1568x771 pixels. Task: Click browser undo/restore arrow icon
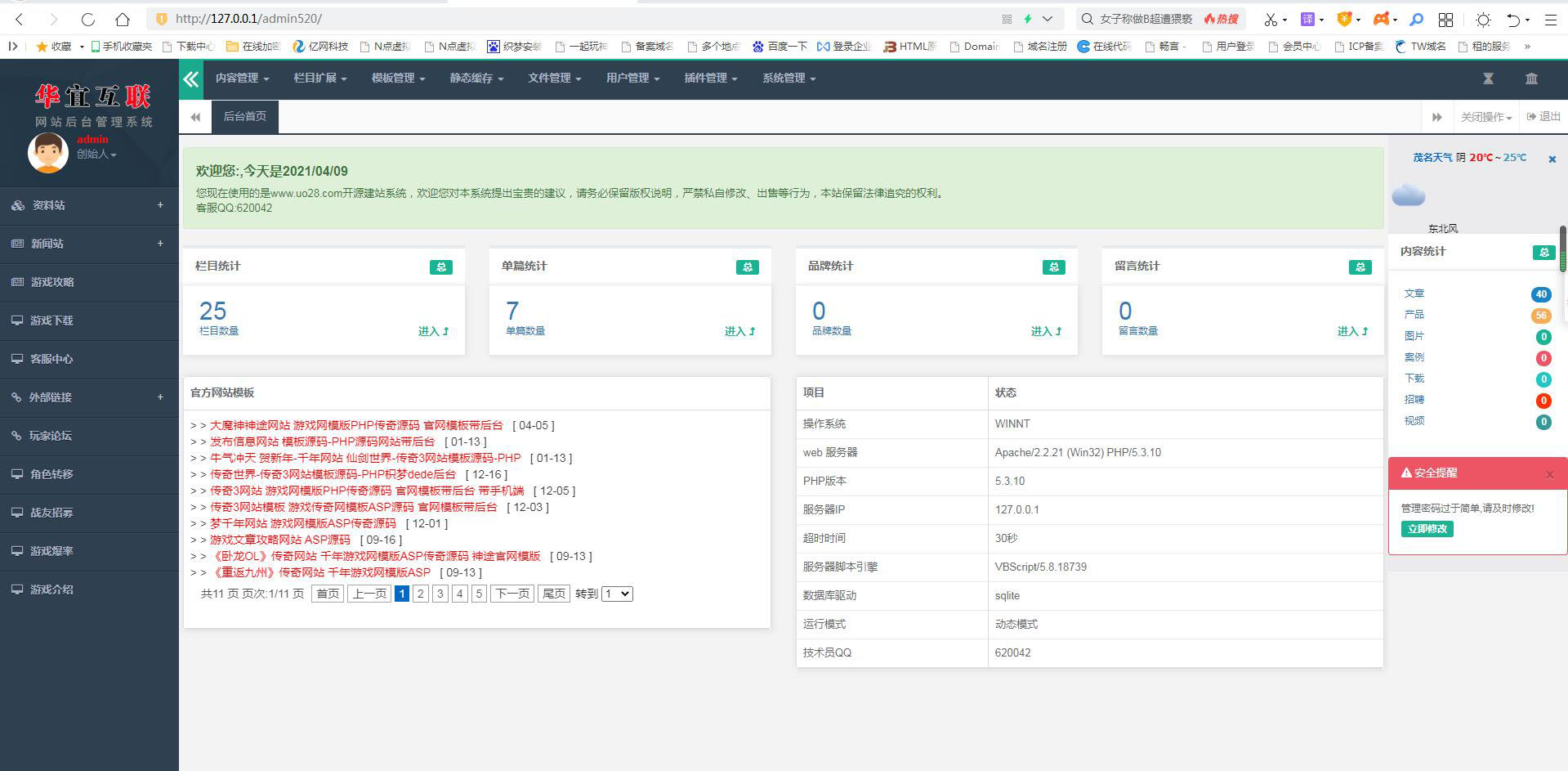pos(1513,20)
